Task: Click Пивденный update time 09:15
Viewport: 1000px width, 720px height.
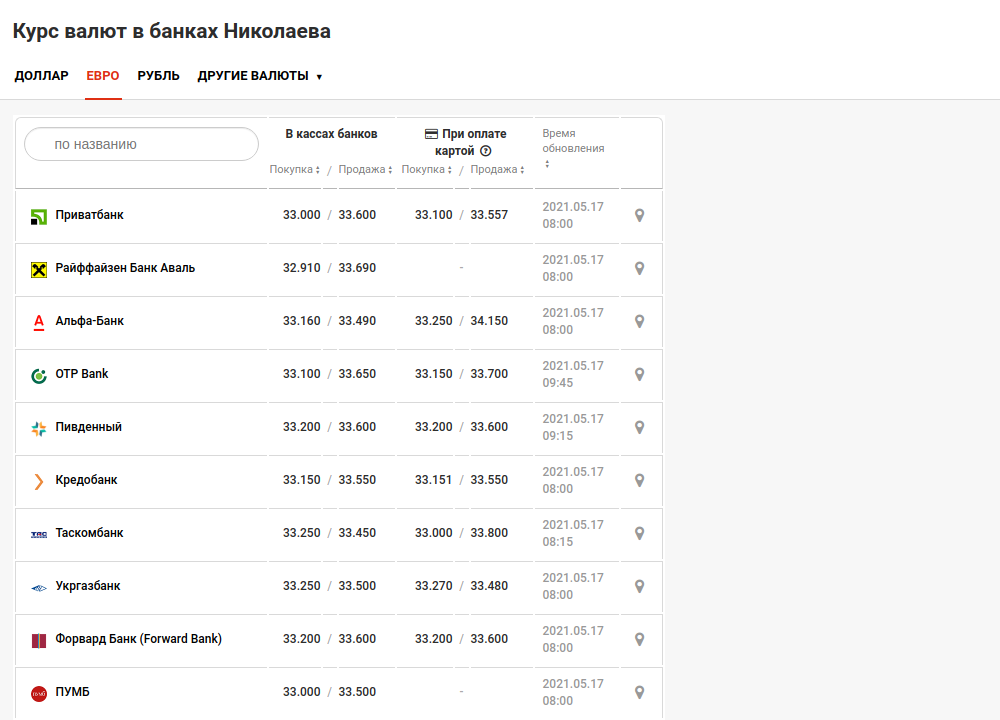Action: tap(558, 436)
